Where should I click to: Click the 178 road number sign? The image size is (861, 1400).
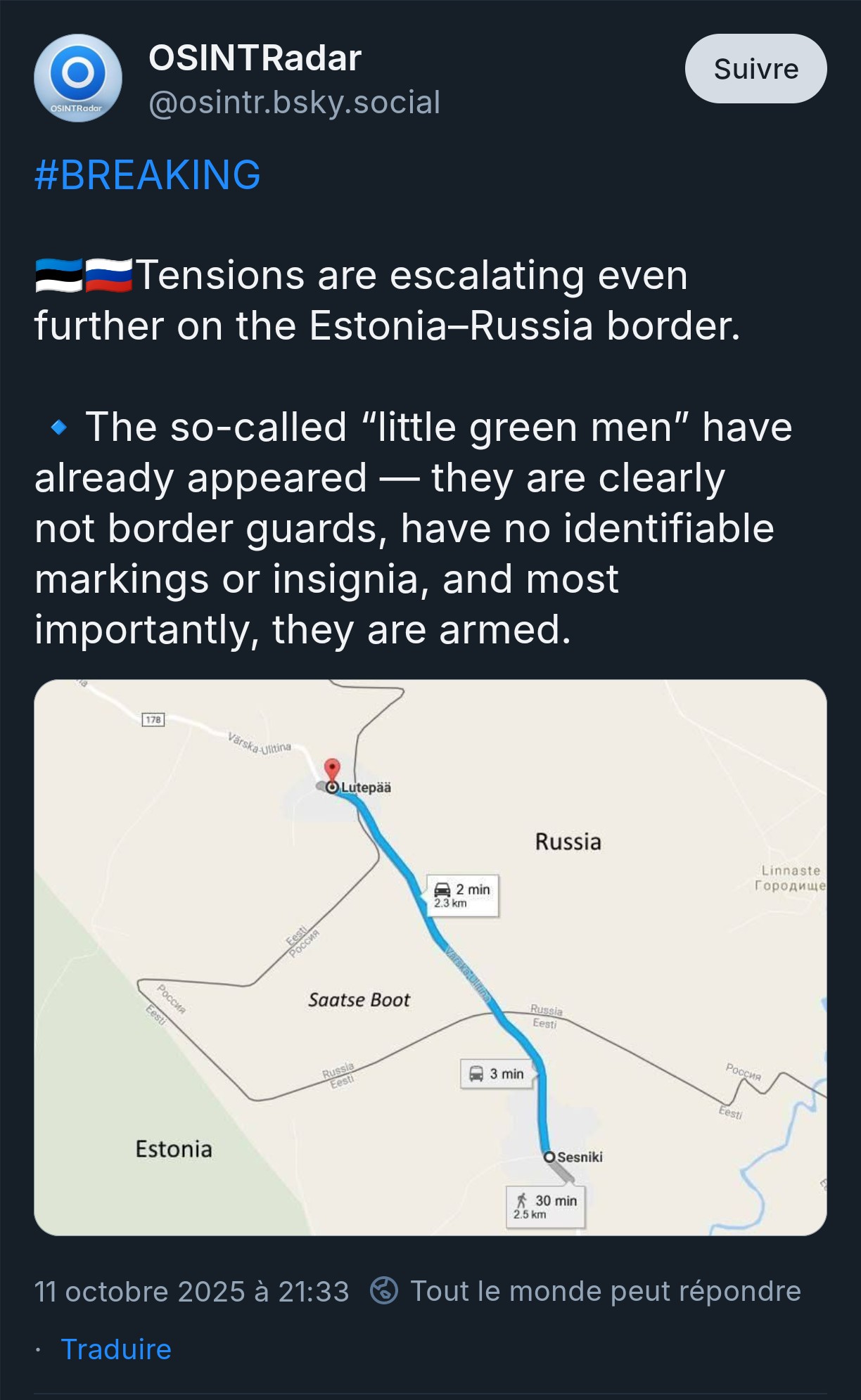153,719
